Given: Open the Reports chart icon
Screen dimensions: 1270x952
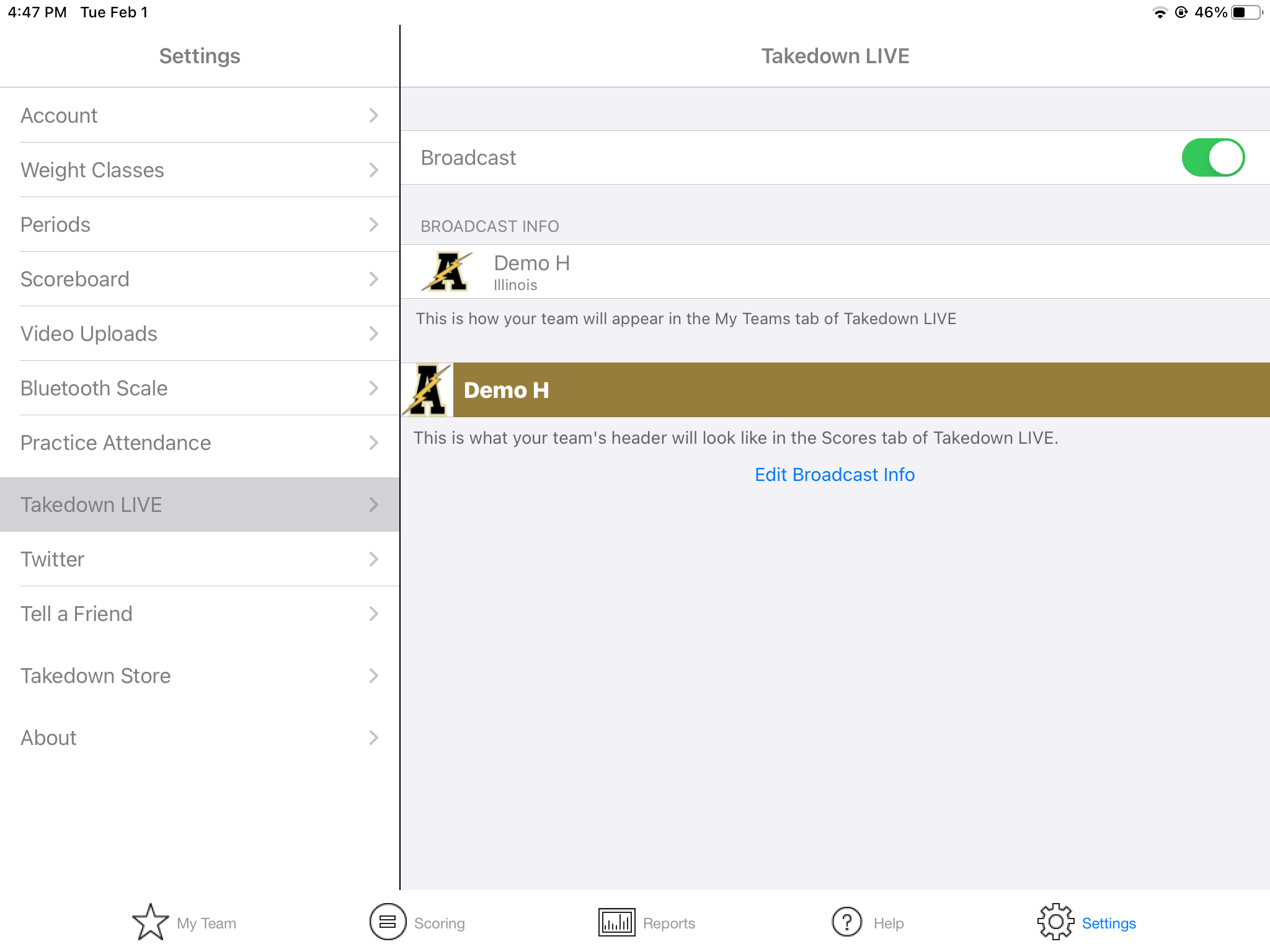Looking at the screenshot, I should (616, 922).
